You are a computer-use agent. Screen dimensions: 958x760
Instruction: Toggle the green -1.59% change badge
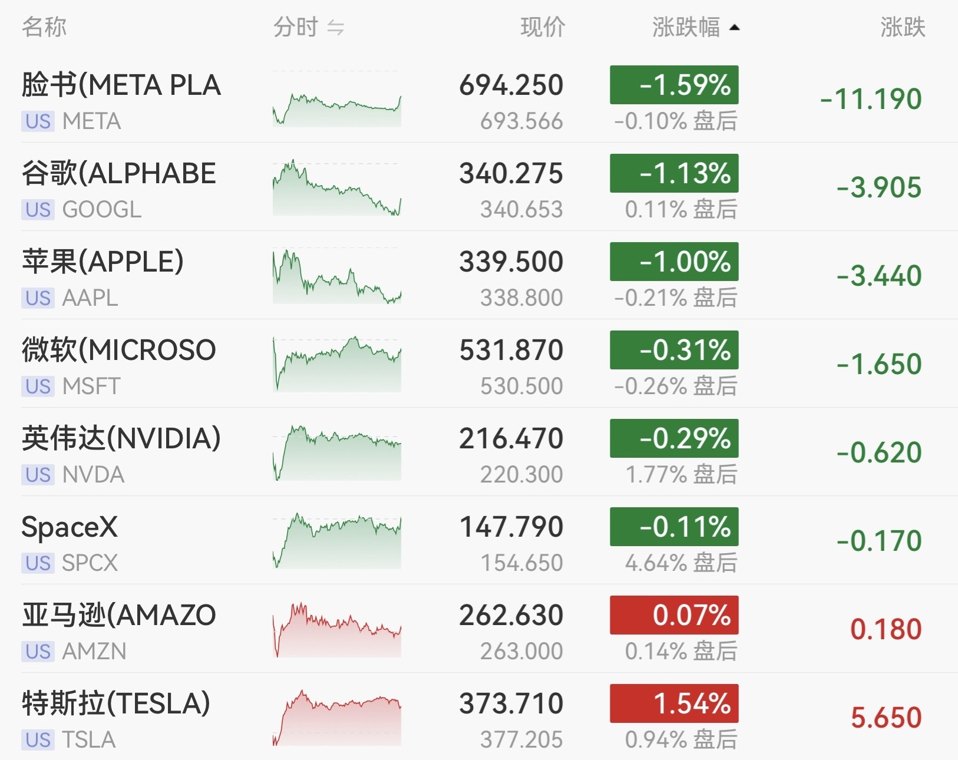pyautogui.click(x=674, y=85)
